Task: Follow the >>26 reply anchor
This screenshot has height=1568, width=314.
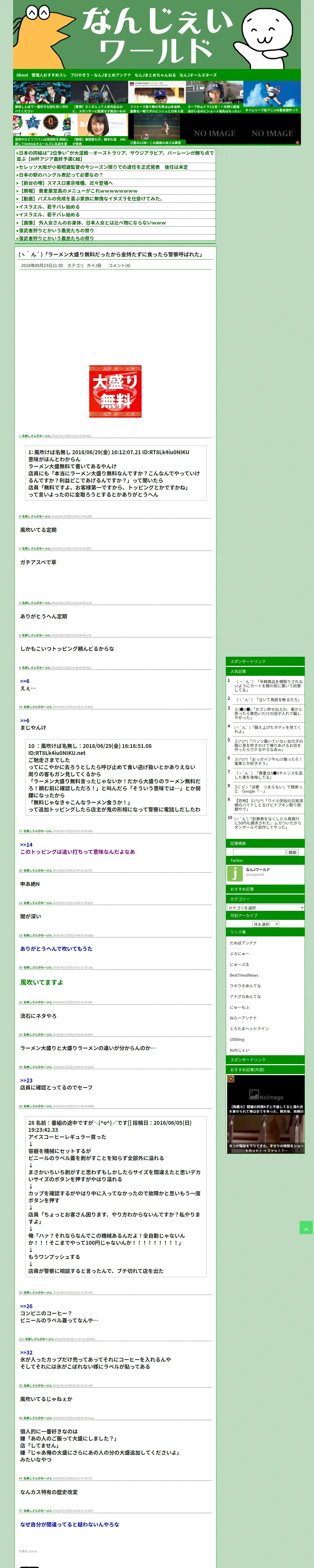Action: (x=26, y=1306)
